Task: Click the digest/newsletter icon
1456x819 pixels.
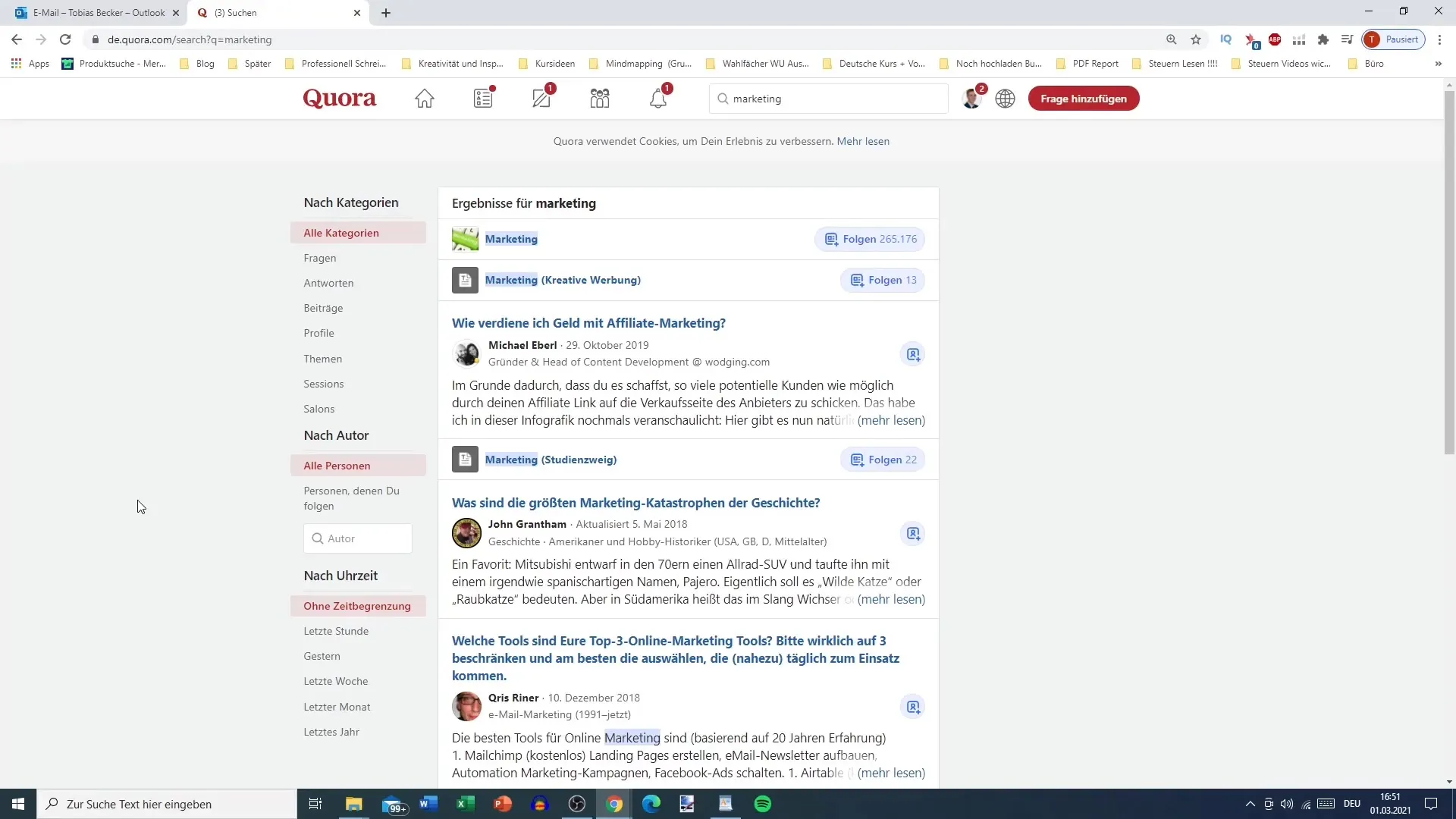Action: (482, 98)
